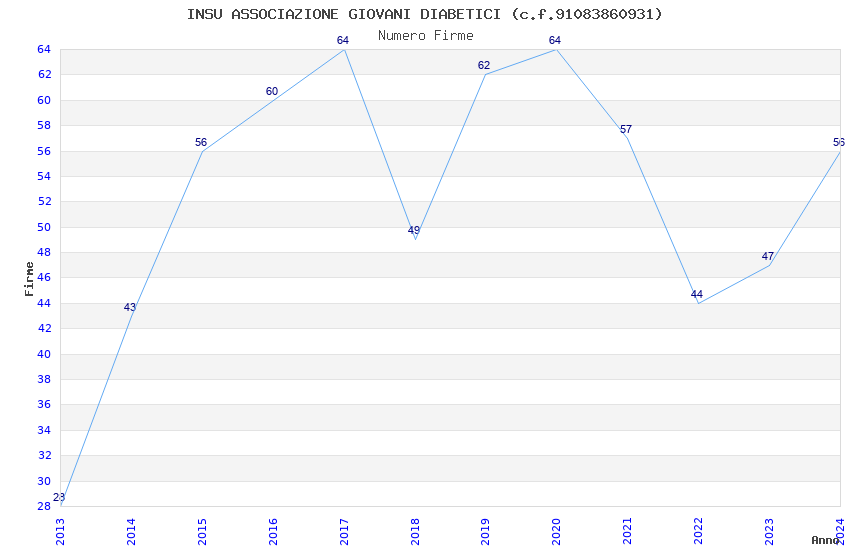Click the data label 49 for 2018
The width and height of the screenshot is (850, 550).
click(414, 230)
